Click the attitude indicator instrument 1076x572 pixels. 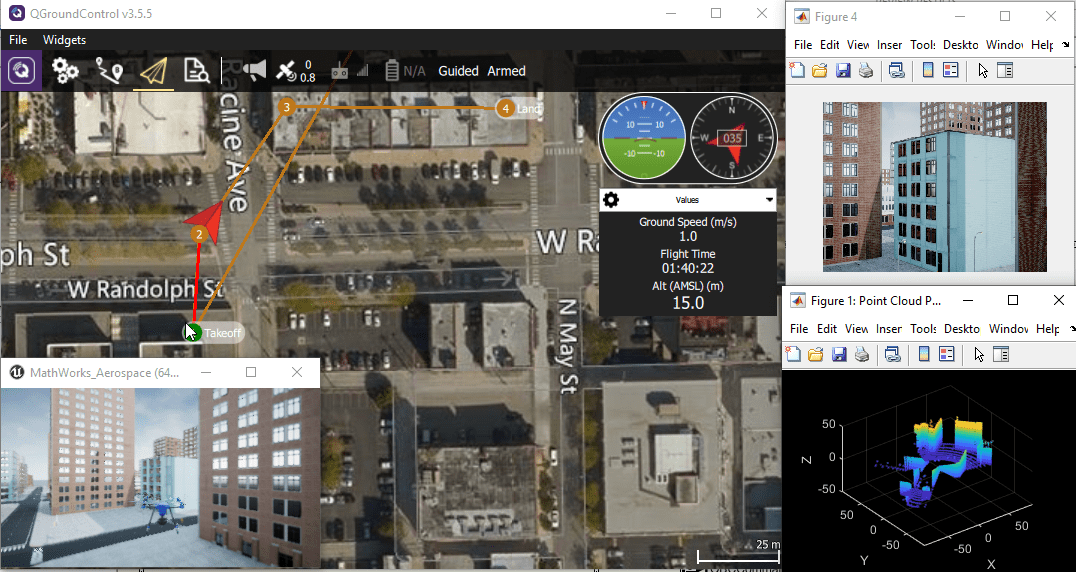643,138
